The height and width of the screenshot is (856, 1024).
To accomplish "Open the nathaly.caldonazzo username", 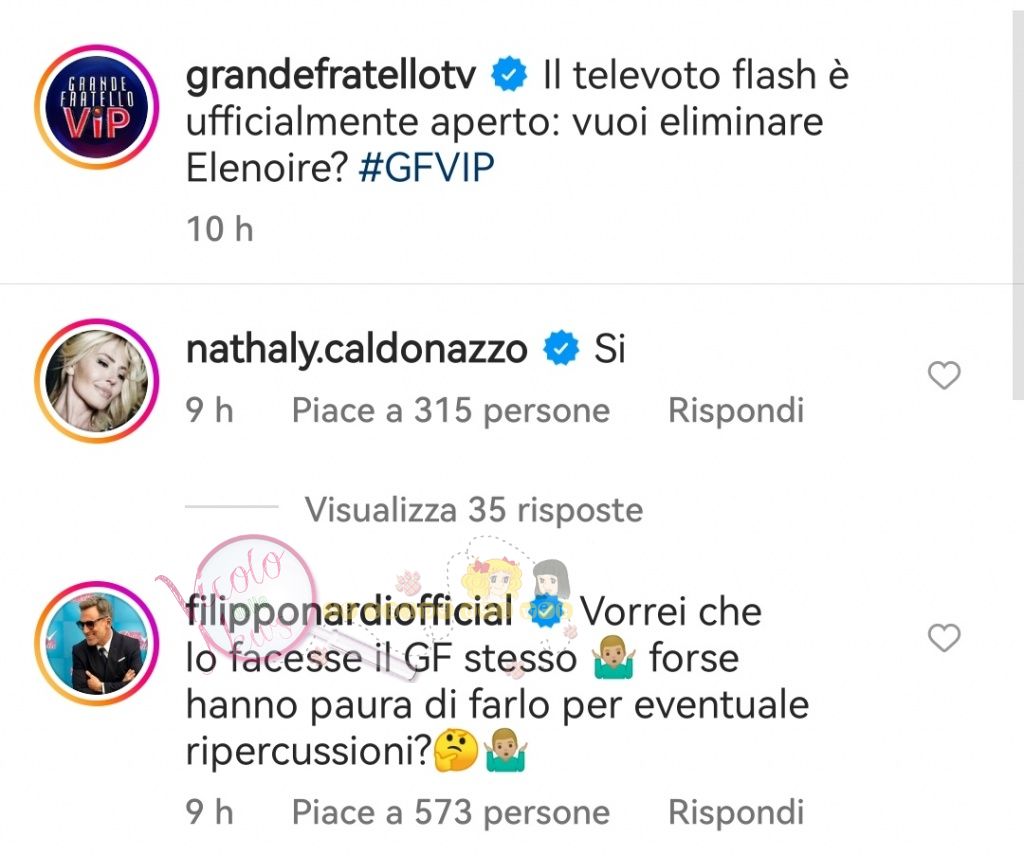I will coord(357,349).
